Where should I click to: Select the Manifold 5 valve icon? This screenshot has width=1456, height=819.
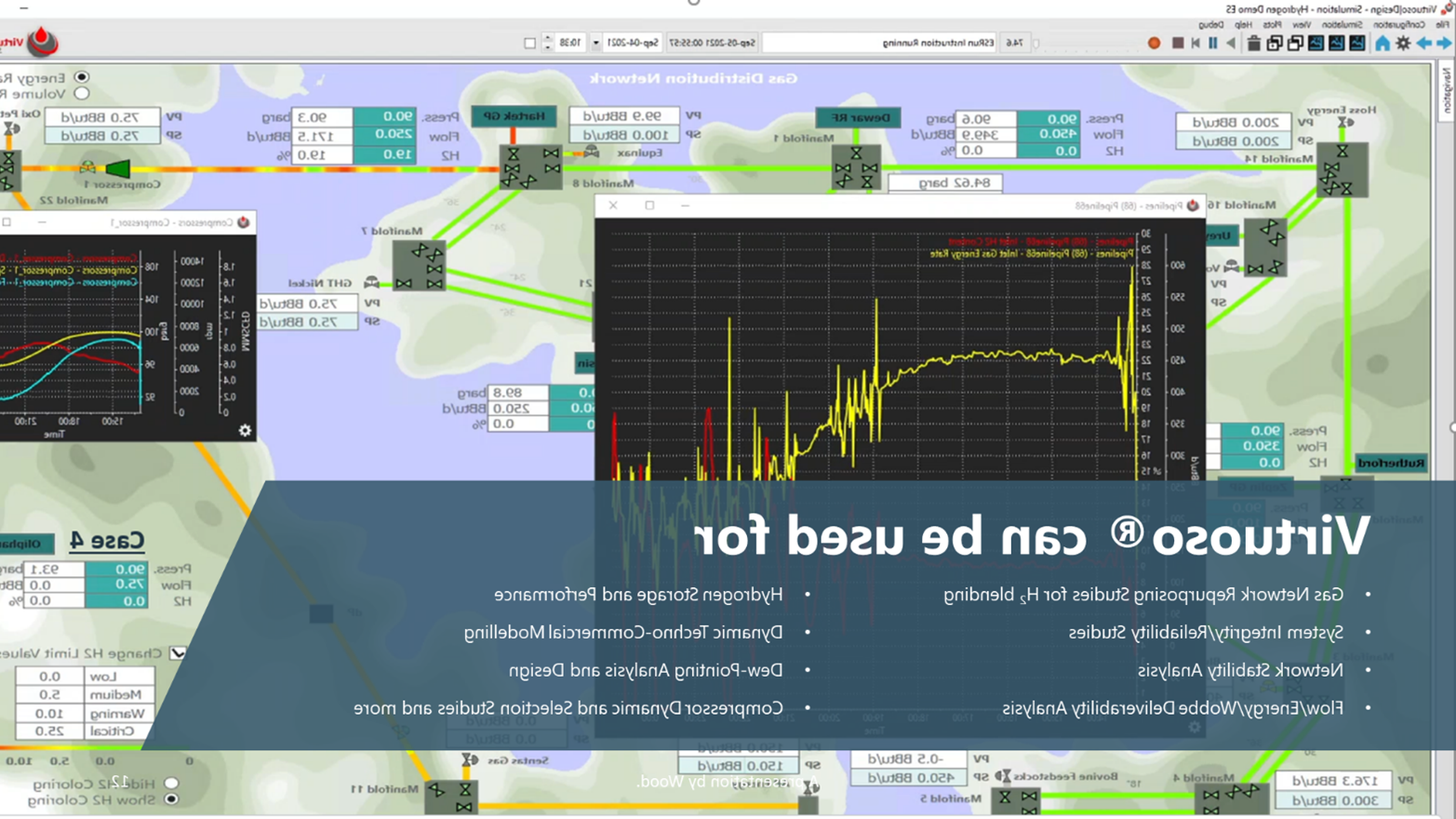coord(1016,800)
